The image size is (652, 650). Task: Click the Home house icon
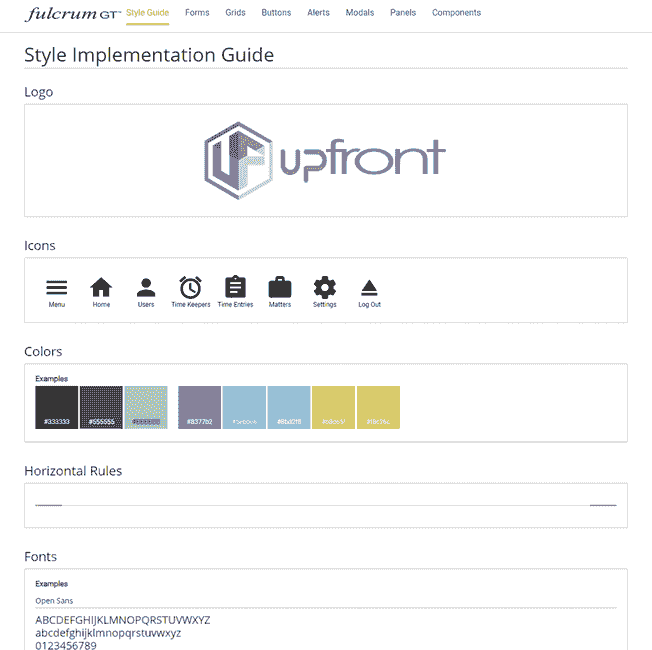click(101, 287)
